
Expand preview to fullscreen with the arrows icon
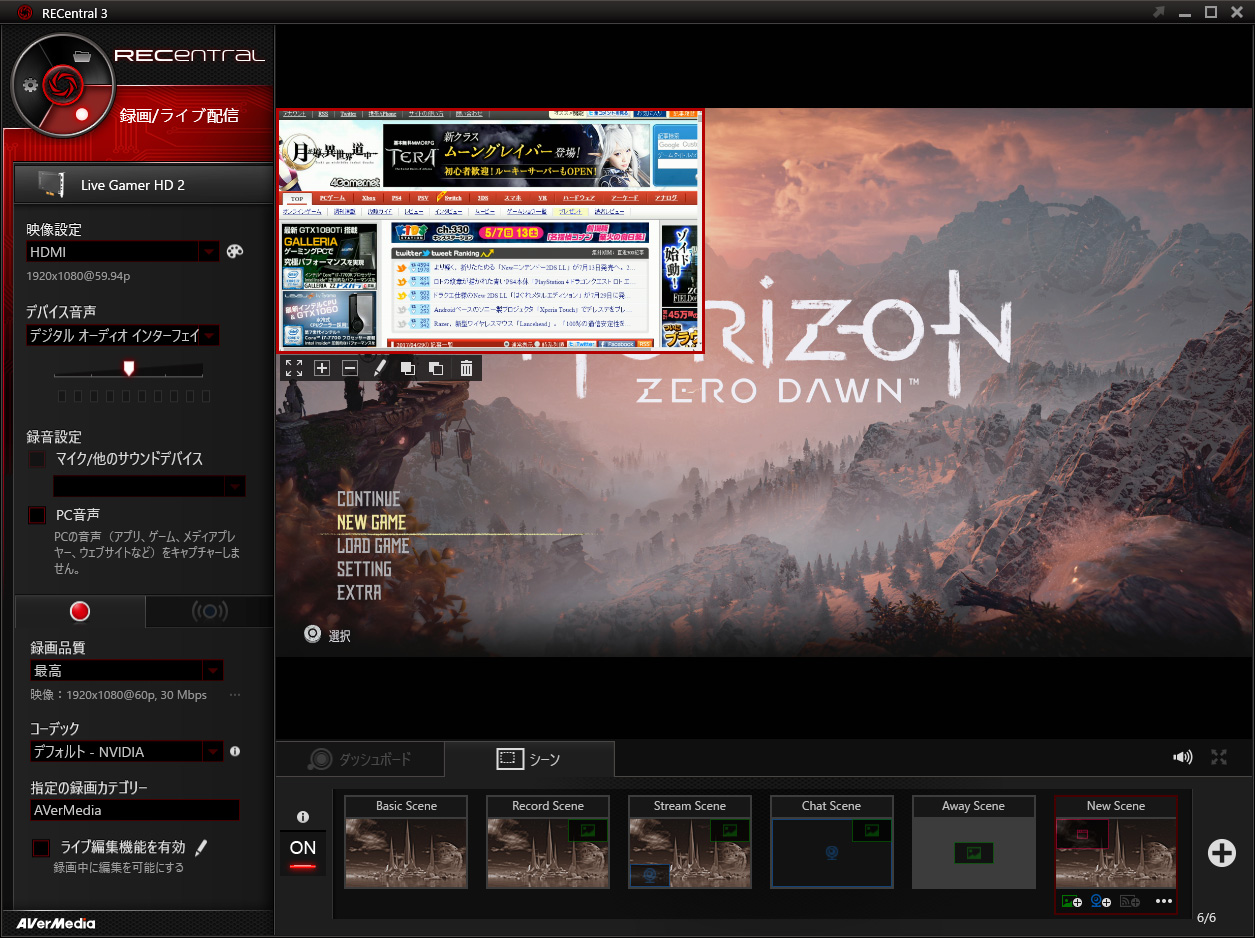(x=1219, y=757)
